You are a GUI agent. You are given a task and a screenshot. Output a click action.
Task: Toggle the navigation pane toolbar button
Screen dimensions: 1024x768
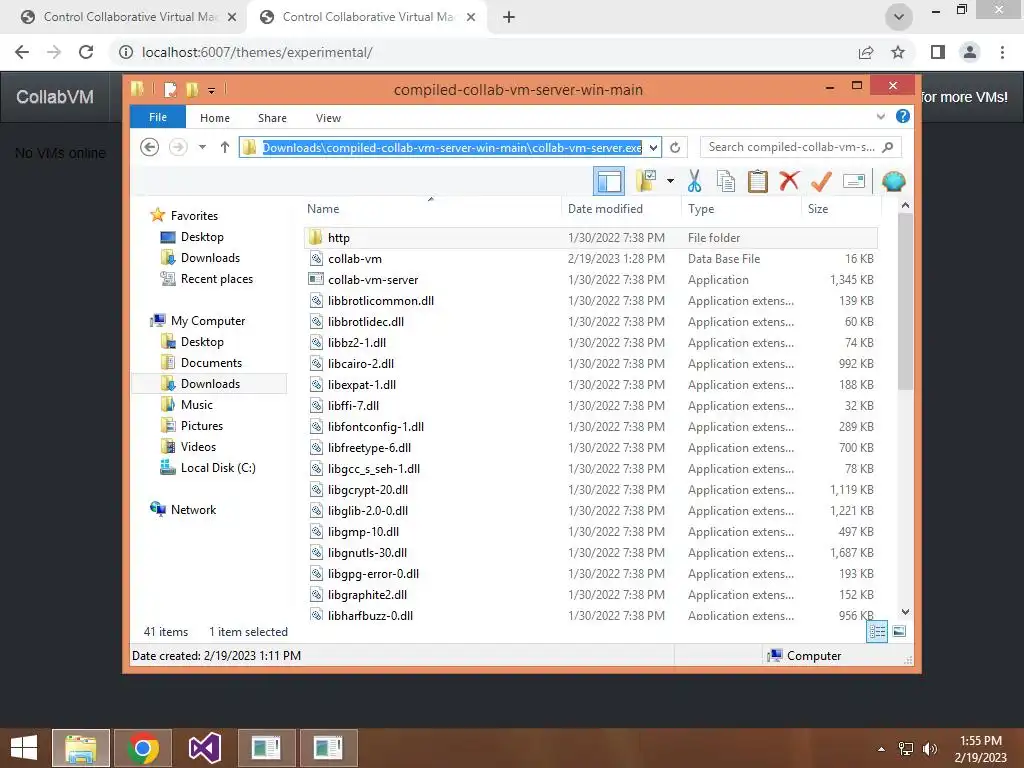point(609,181)
